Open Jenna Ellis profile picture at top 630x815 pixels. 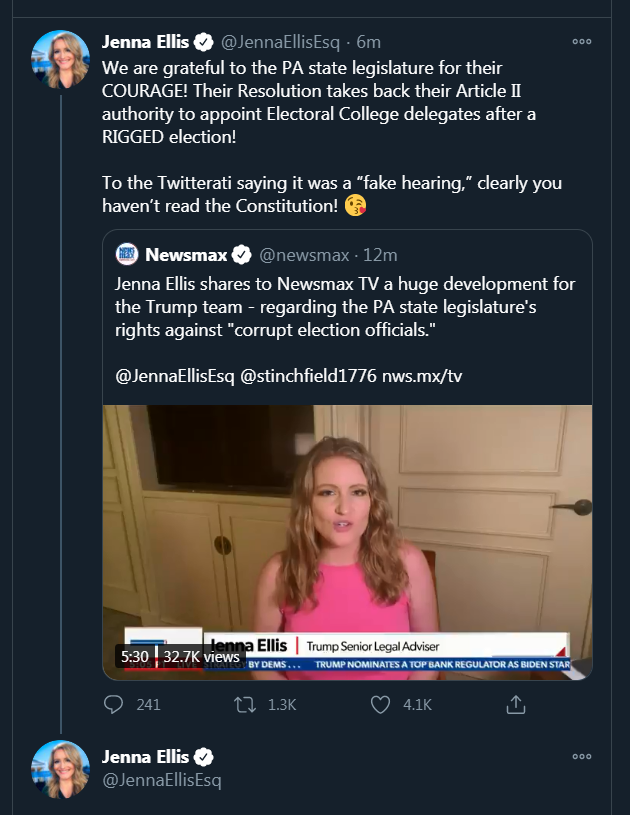[62, 60]
